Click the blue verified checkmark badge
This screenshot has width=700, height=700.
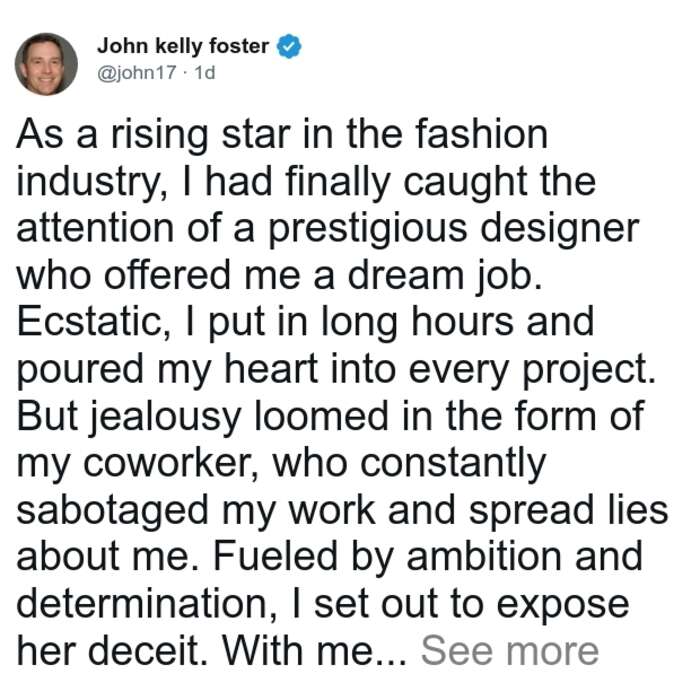click(289, 46)
